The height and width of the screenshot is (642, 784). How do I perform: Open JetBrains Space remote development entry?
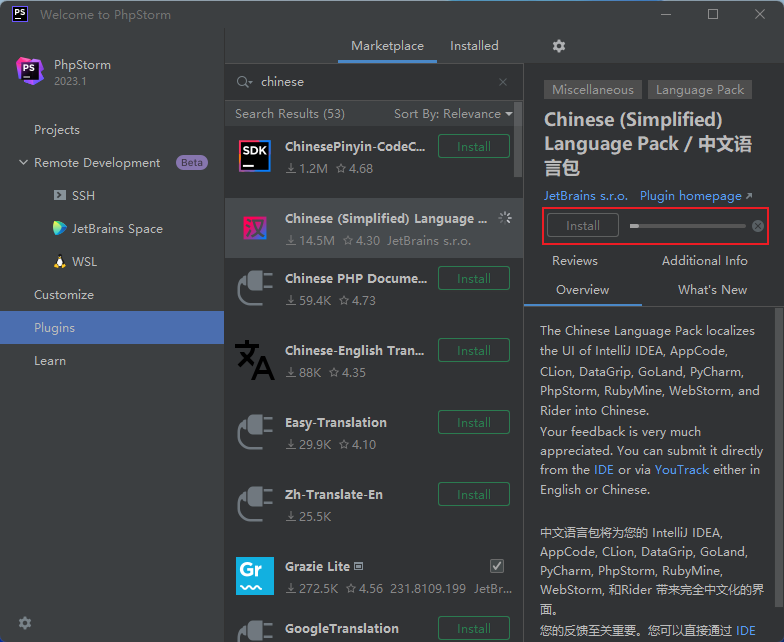click(x=108, y=228)
